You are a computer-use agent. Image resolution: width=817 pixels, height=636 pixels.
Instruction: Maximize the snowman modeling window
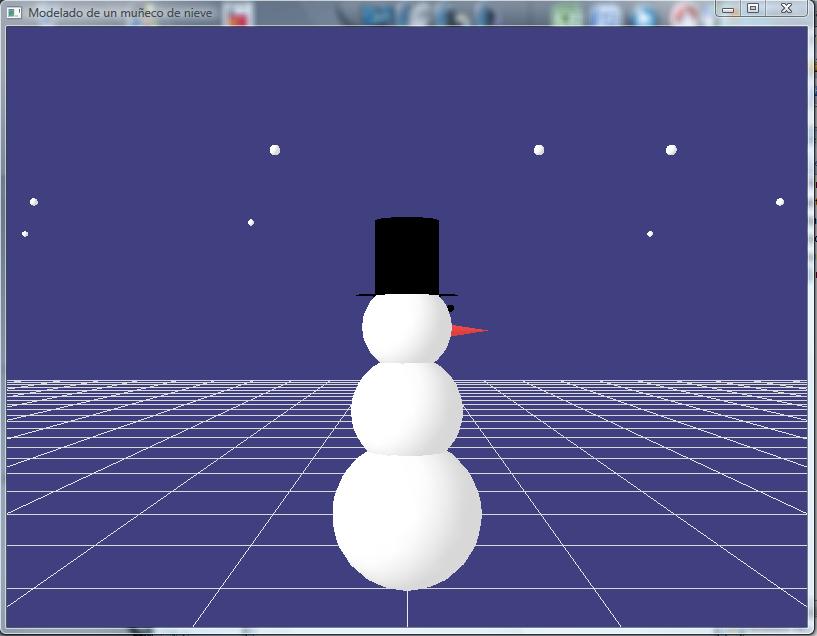click(753, 8)
